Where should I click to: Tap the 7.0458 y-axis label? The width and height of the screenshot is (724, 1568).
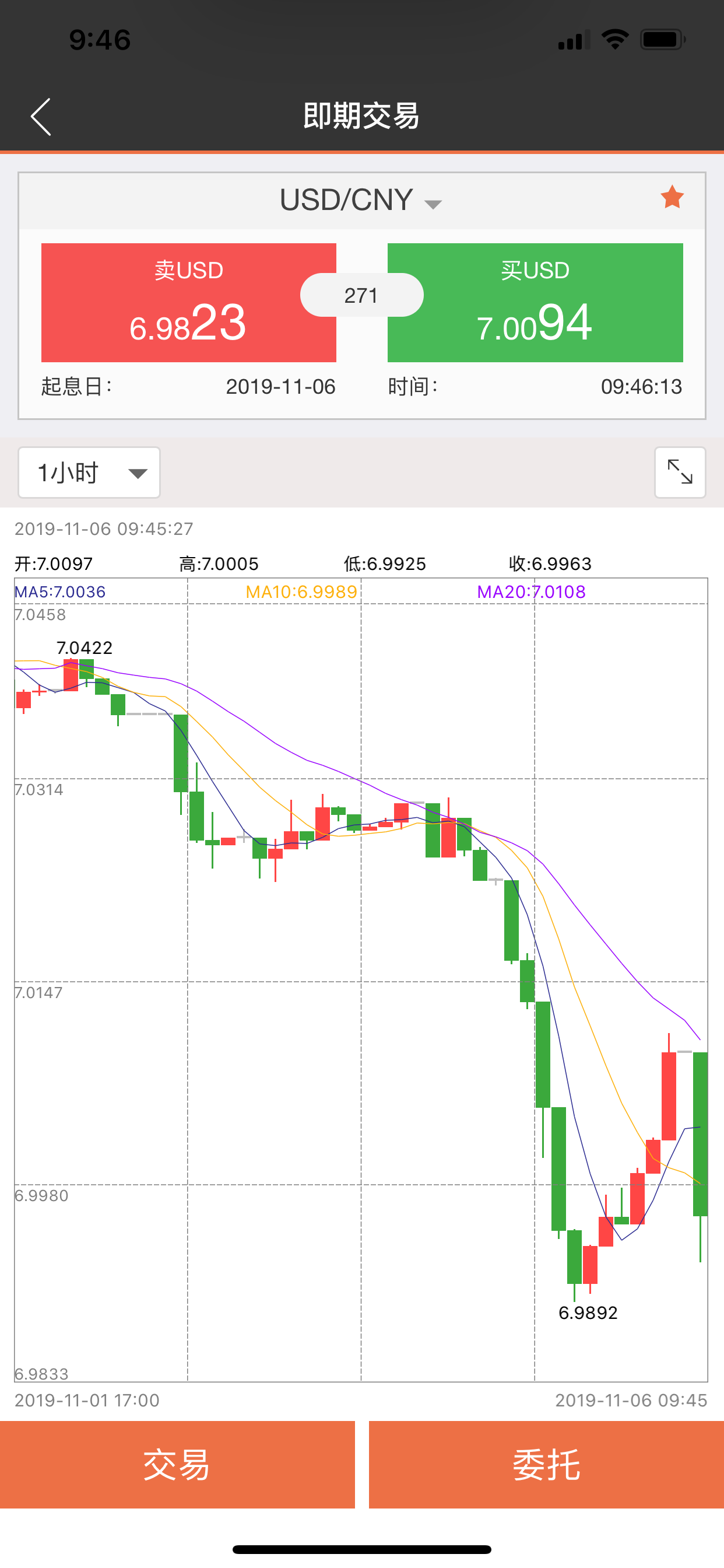40,615
